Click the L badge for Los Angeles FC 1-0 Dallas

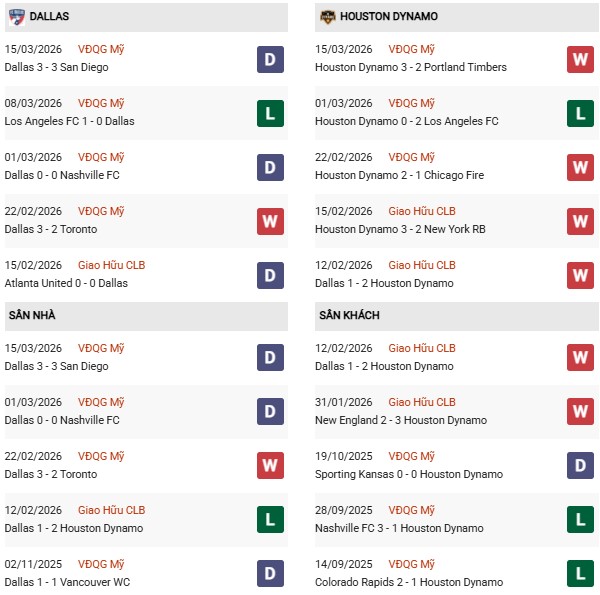(x=270, y=113)
